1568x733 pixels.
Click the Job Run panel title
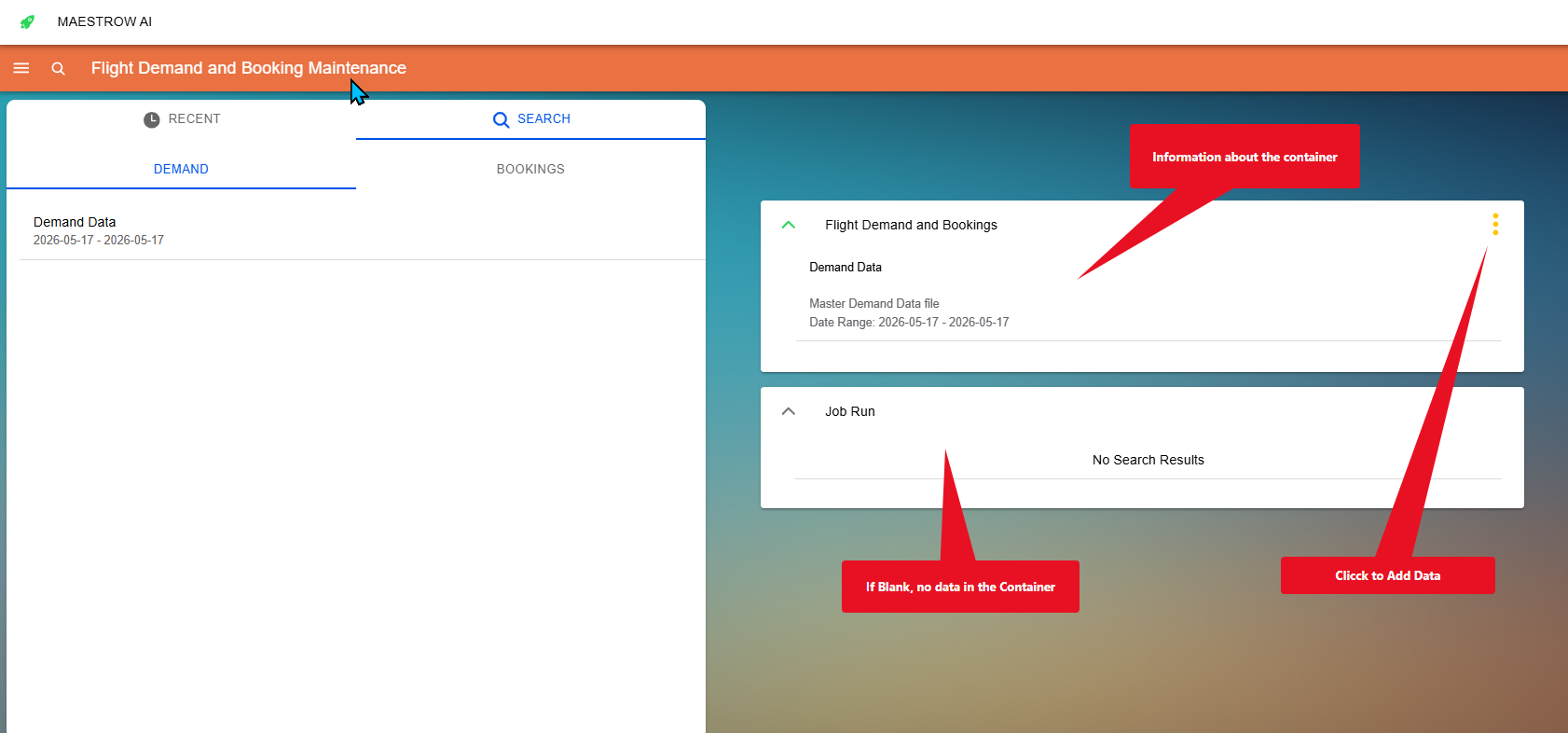coord(850,411)
